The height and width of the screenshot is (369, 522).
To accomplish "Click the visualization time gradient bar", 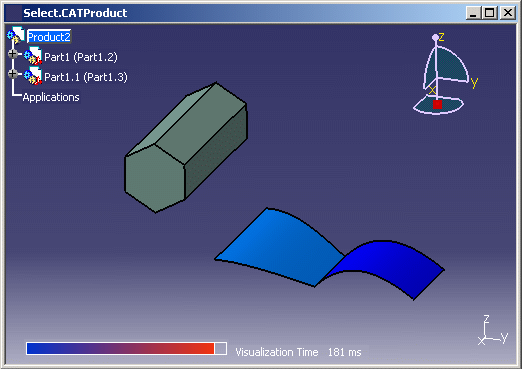I will (127, 348).
